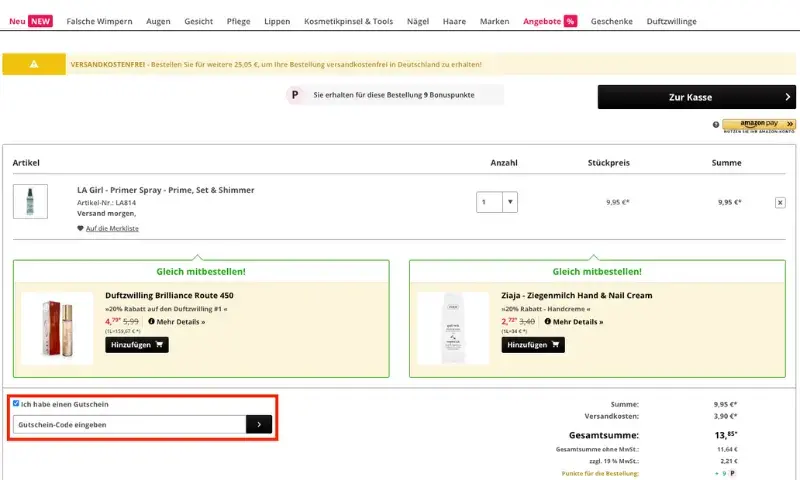
Task: Add Duftzwilling Brilliance with Hinzufügen button
Action: pos(137,345)
